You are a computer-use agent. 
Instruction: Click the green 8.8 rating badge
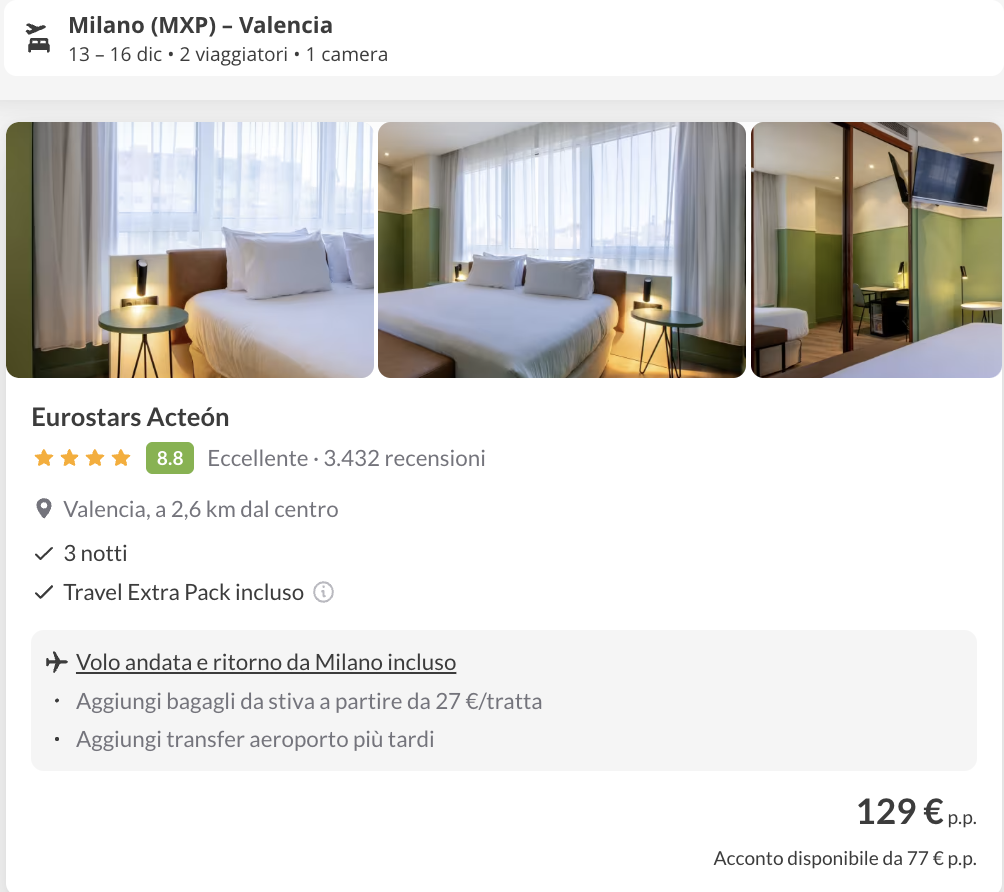coord(170,458)
